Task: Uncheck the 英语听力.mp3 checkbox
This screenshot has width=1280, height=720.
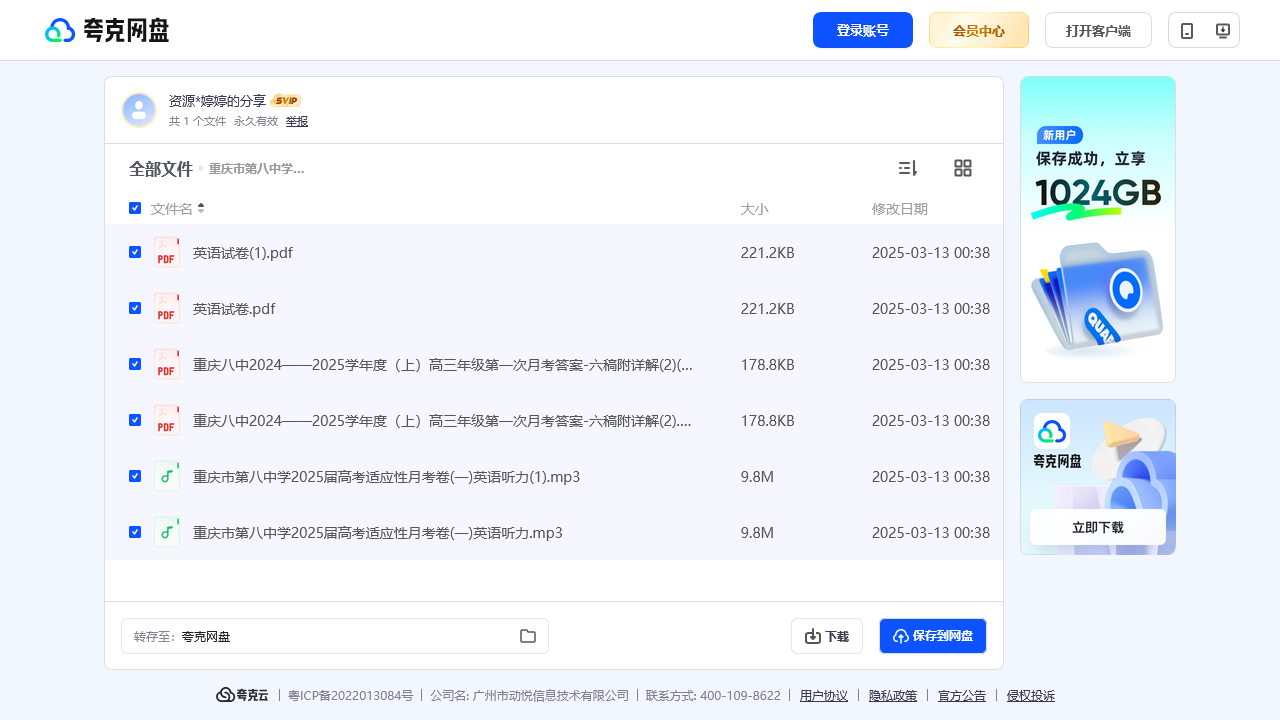Action: point(135,532)
